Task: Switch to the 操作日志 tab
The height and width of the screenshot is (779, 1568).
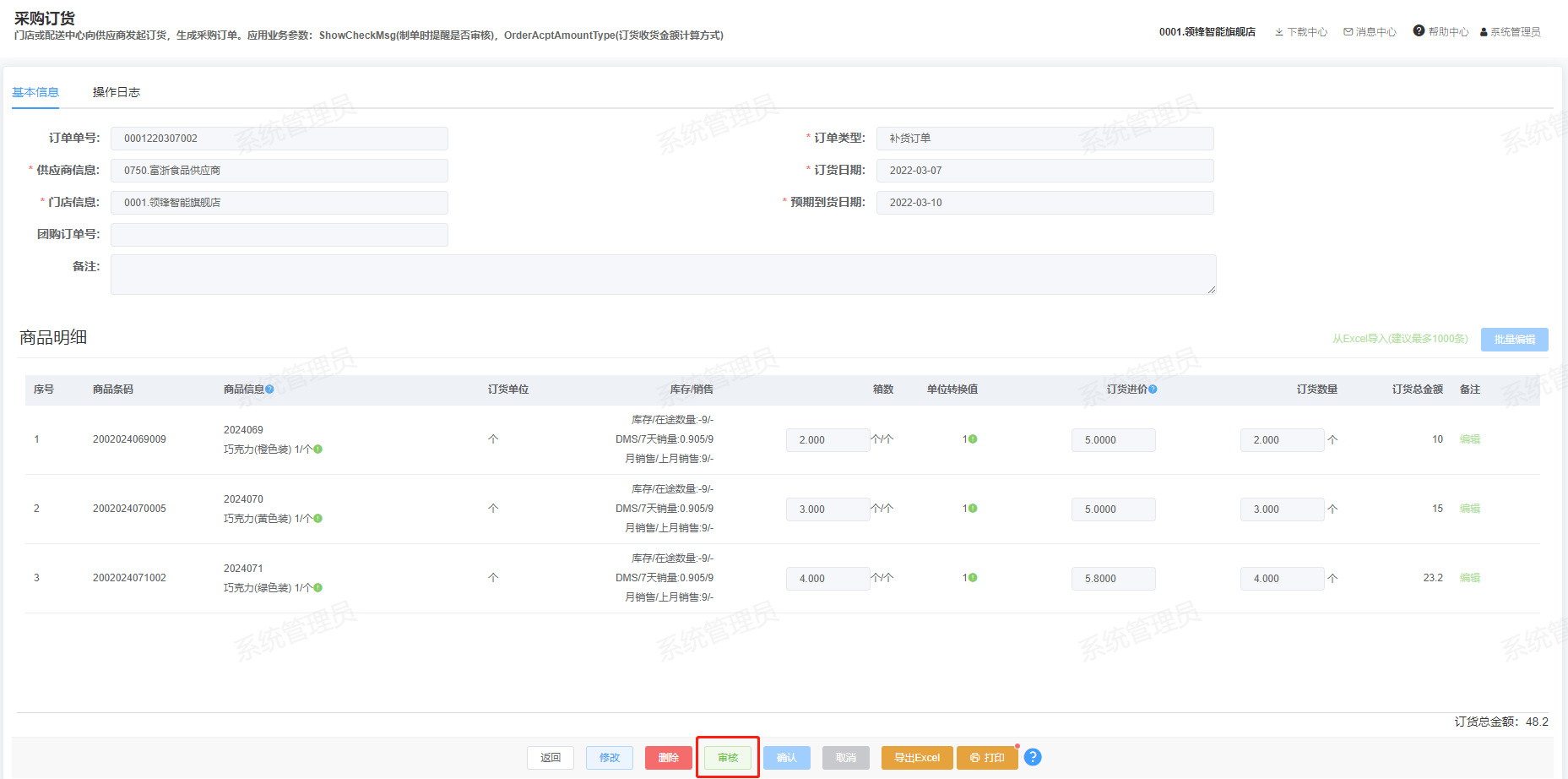Action: 117,92
